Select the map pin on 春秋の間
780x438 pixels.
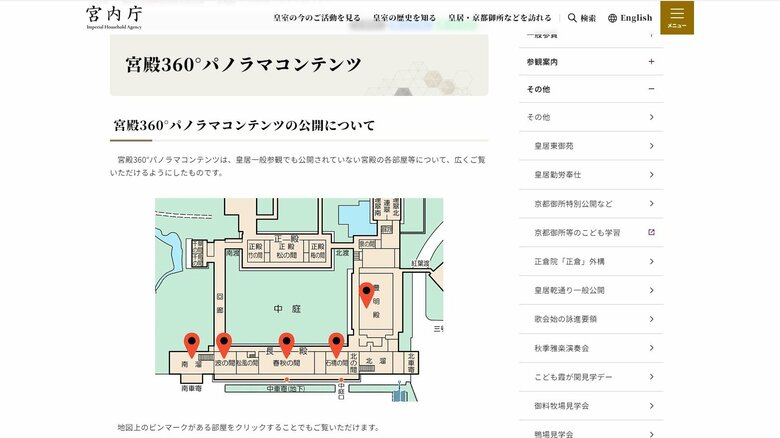pos(287,345)
